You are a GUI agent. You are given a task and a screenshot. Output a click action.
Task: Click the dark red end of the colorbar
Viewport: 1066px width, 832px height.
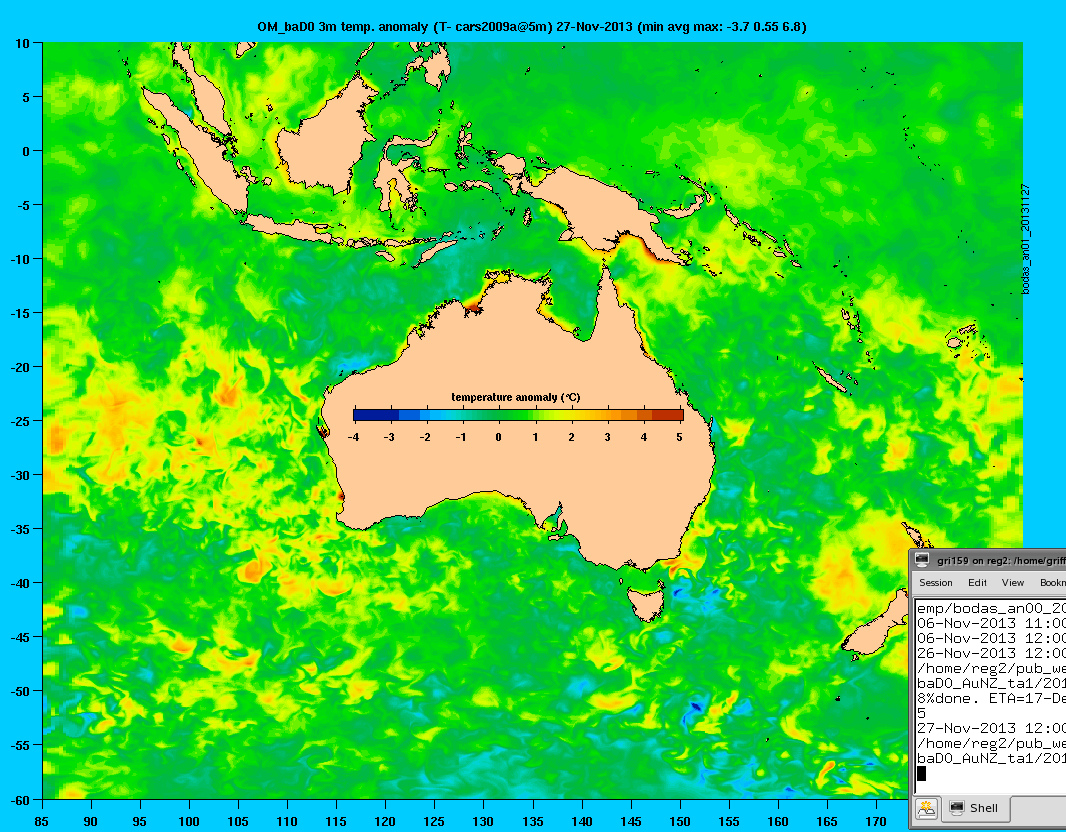point(670,415)
